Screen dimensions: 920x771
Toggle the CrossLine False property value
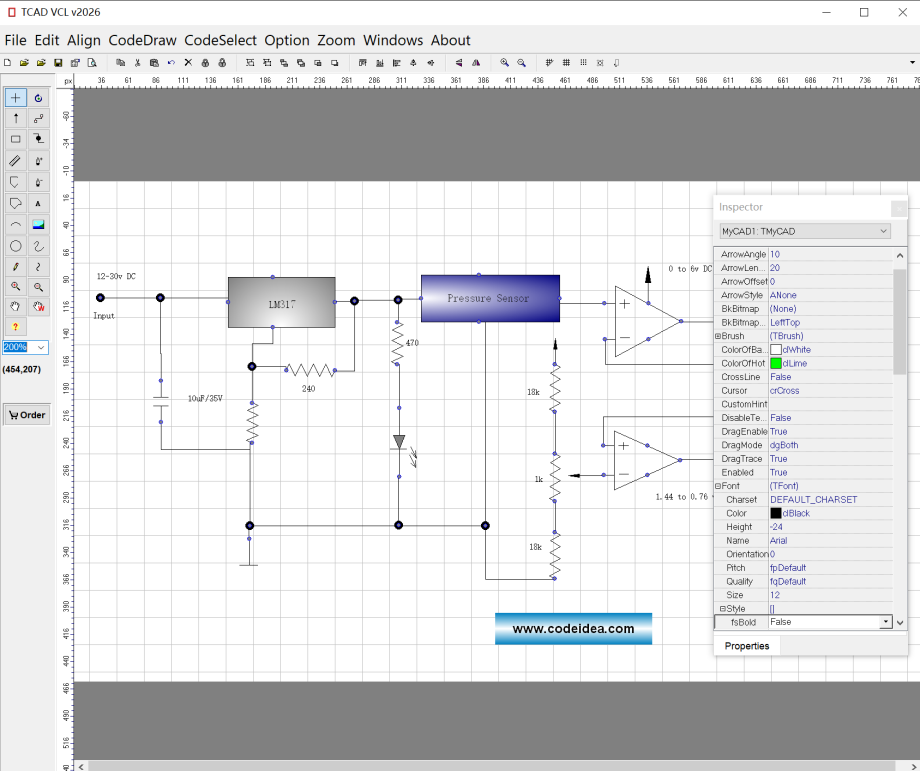pyautogui.click(x=780, y=377)
